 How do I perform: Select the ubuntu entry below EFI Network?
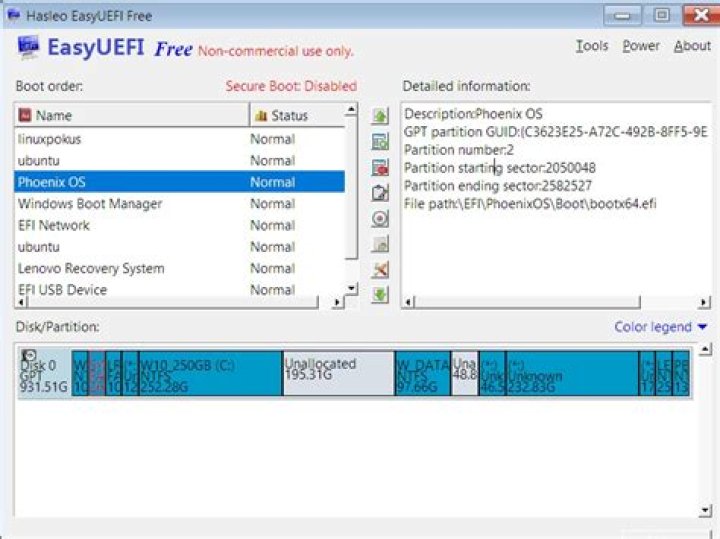coord(180,247)
